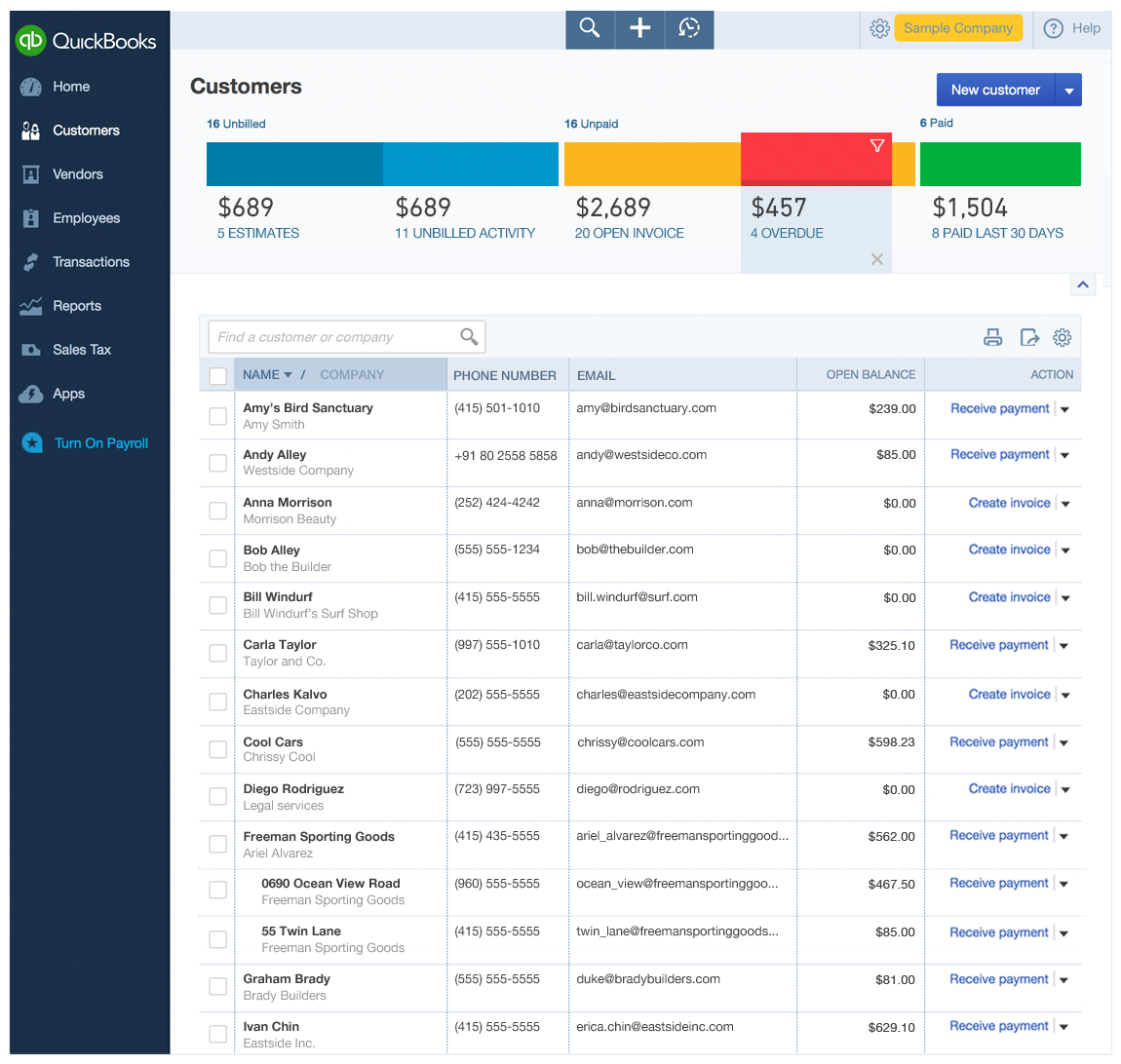The image size is (1121, 1064).
Task: Open the New customer dropdown arrow
Action: click(x=1068, y=90)
